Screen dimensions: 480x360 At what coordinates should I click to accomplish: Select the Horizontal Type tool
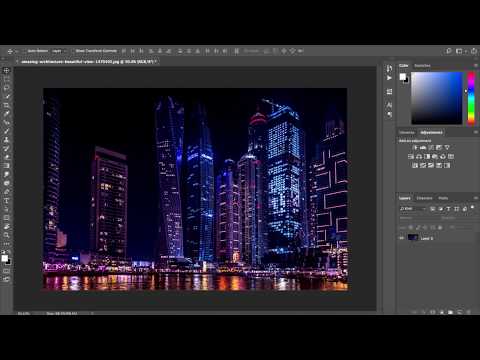pyautogui.click(x=6, y=201)
